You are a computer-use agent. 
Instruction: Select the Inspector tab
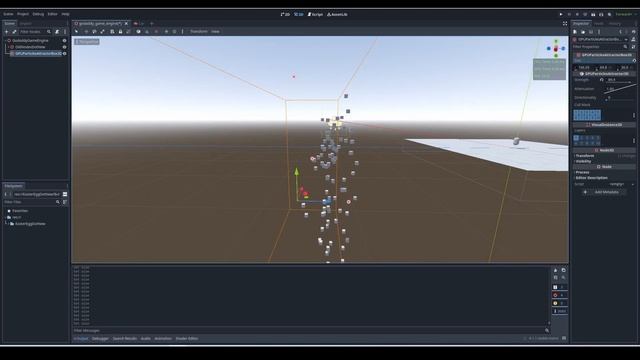tap(581, 23)
